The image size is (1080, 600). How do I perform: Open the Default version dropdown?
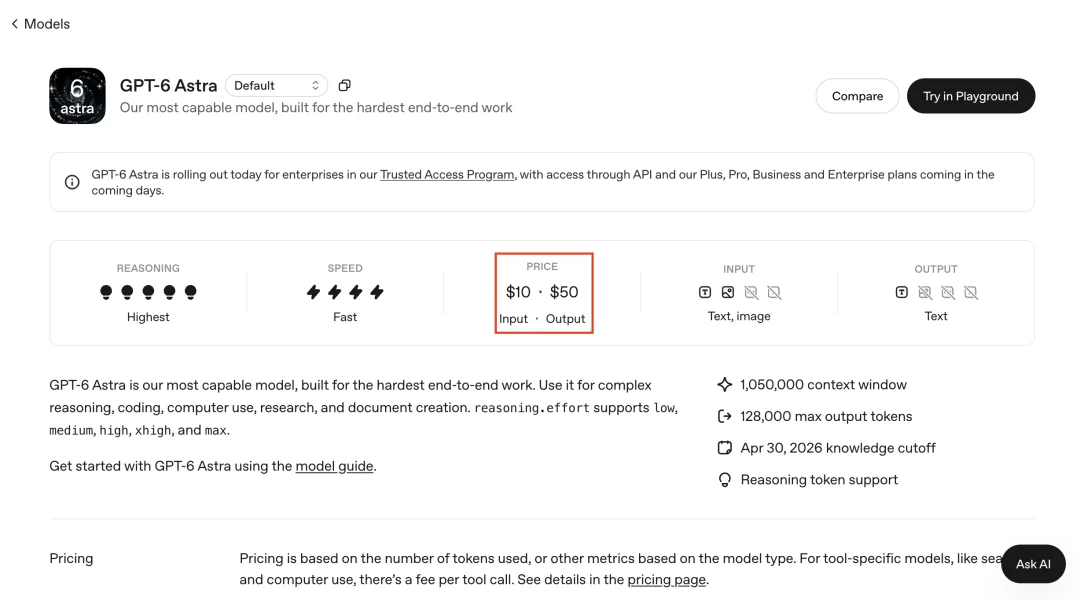point(276,85)
